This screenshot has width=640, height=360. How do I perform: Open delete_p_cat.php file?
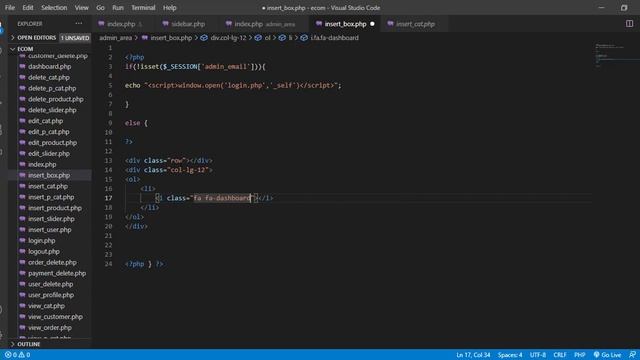pos(52,88)
